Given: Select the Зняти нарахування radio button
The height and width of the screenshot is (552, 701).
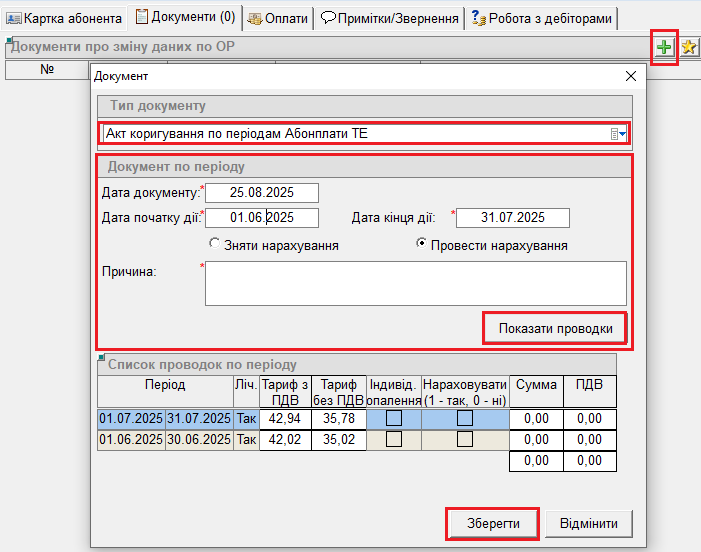Looking at the screenshot, I should pos(214,244).
